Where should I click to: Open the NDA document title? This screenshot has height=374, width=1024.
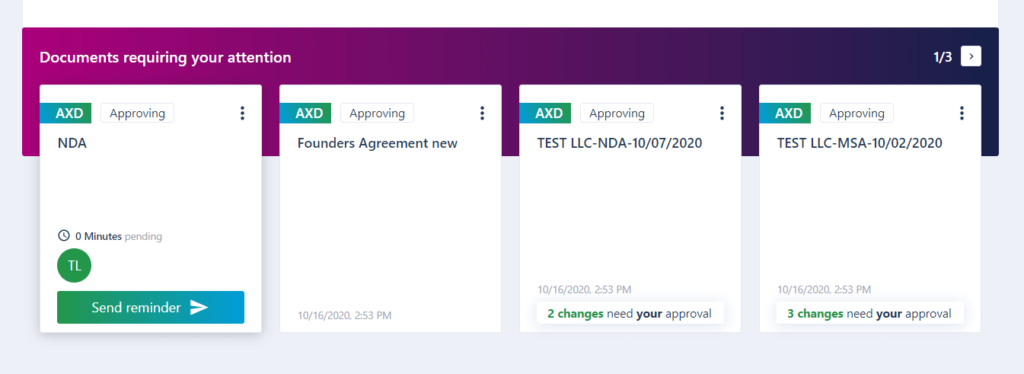pyautogui.click(x=72, y=143)
